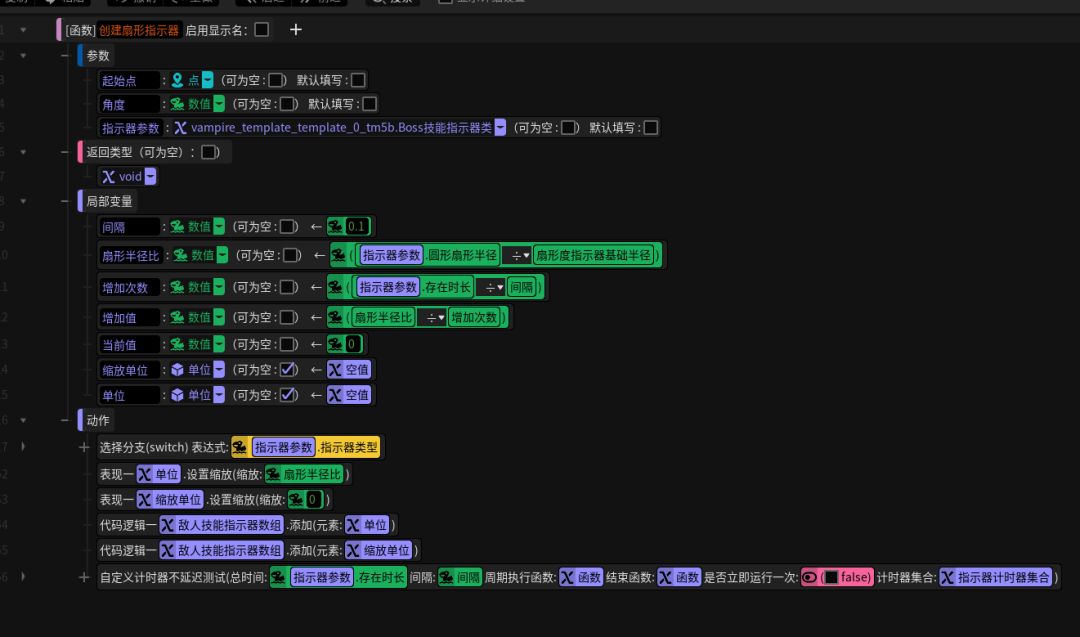Toggle the 返回类型 可为空 checkbox
Image resolution: width=1080 pixels, height=637 pixels.
point(209,152)
